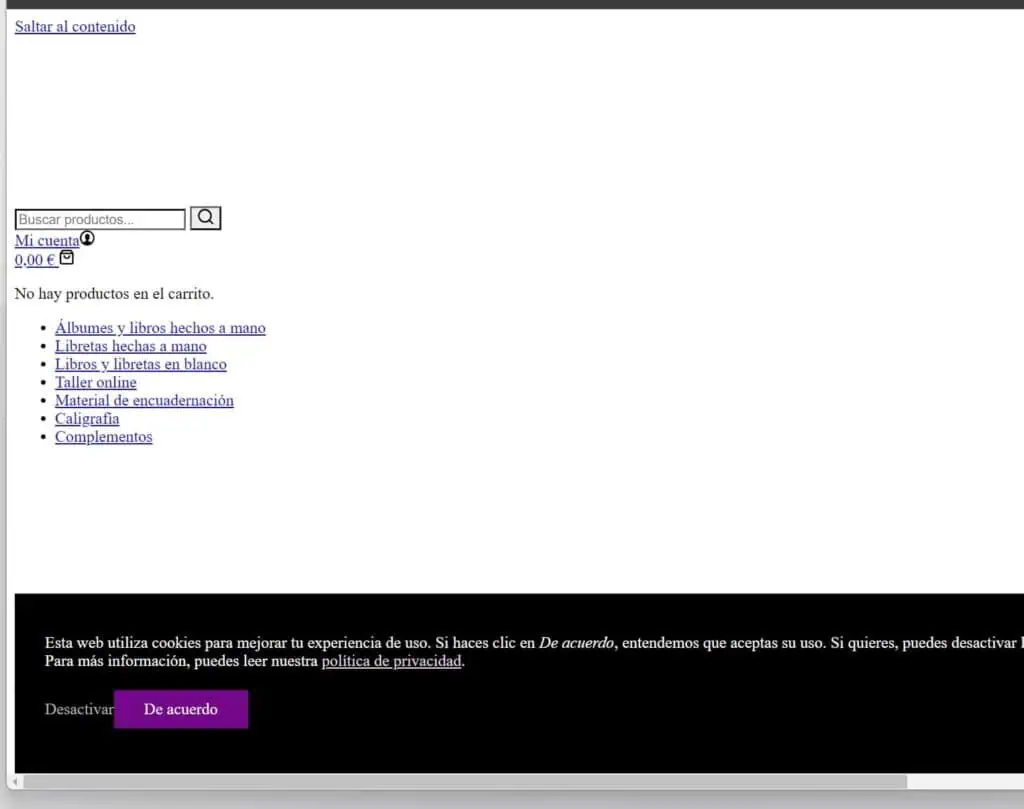Click the '0,00 €' cart total link
Viewport: 1024px width, 809px height.
[x=35, y=260]
